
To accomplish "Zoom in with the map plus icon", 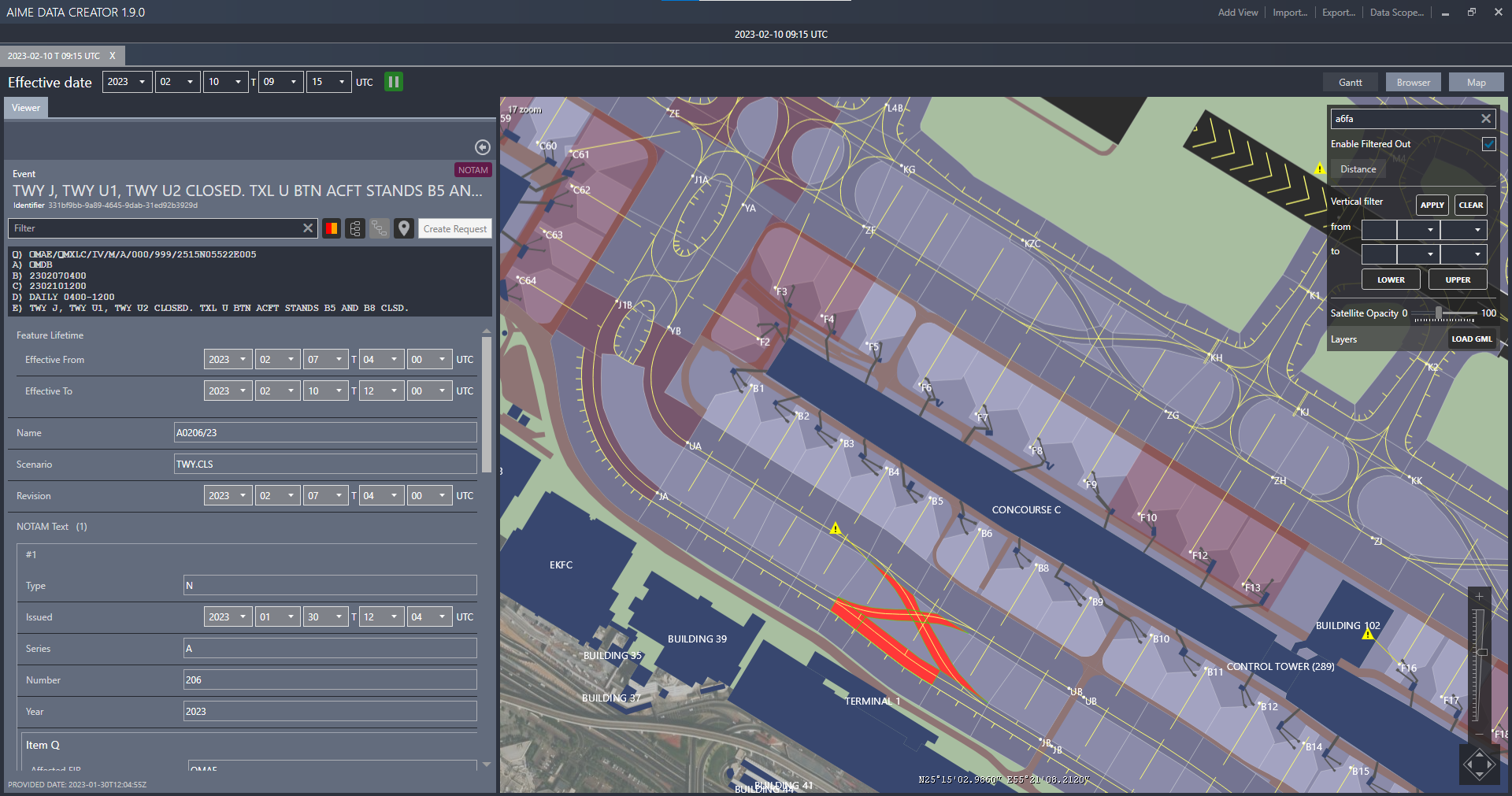I will [x=1479, y=597].
